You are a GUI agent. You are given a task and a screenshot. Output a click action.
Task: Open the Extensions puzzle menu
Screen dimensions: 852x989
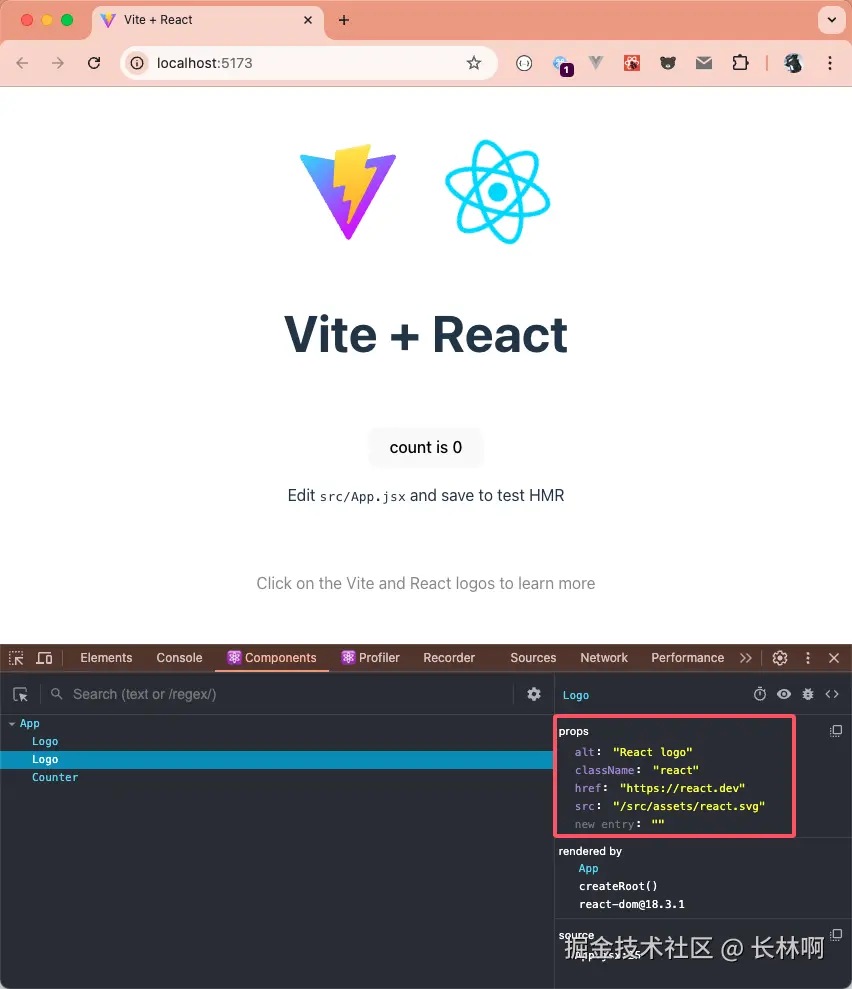click(x=740, y=62)
